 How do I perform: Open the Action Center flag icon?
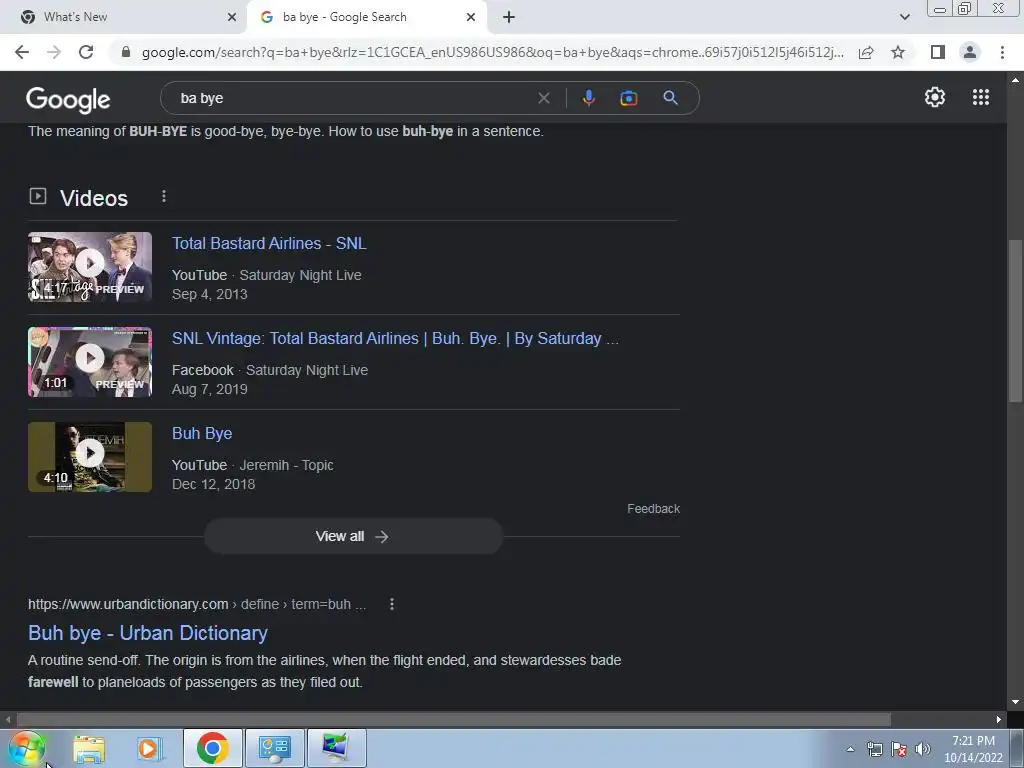pyautogui.click(x=899, y=749)
